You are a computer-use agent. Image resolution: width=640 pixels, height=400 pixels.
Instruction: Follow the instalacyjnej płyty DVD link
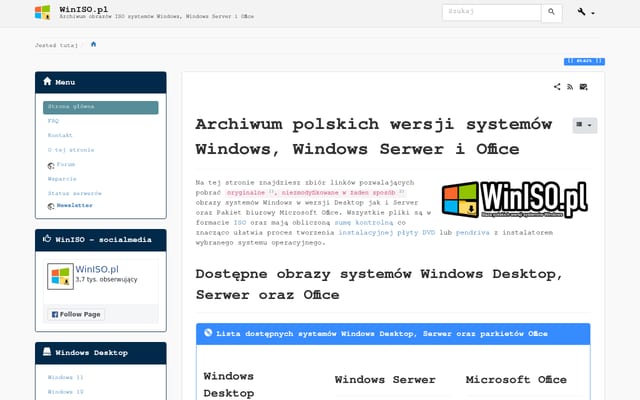pyautogui.click(x=387, y=233)
